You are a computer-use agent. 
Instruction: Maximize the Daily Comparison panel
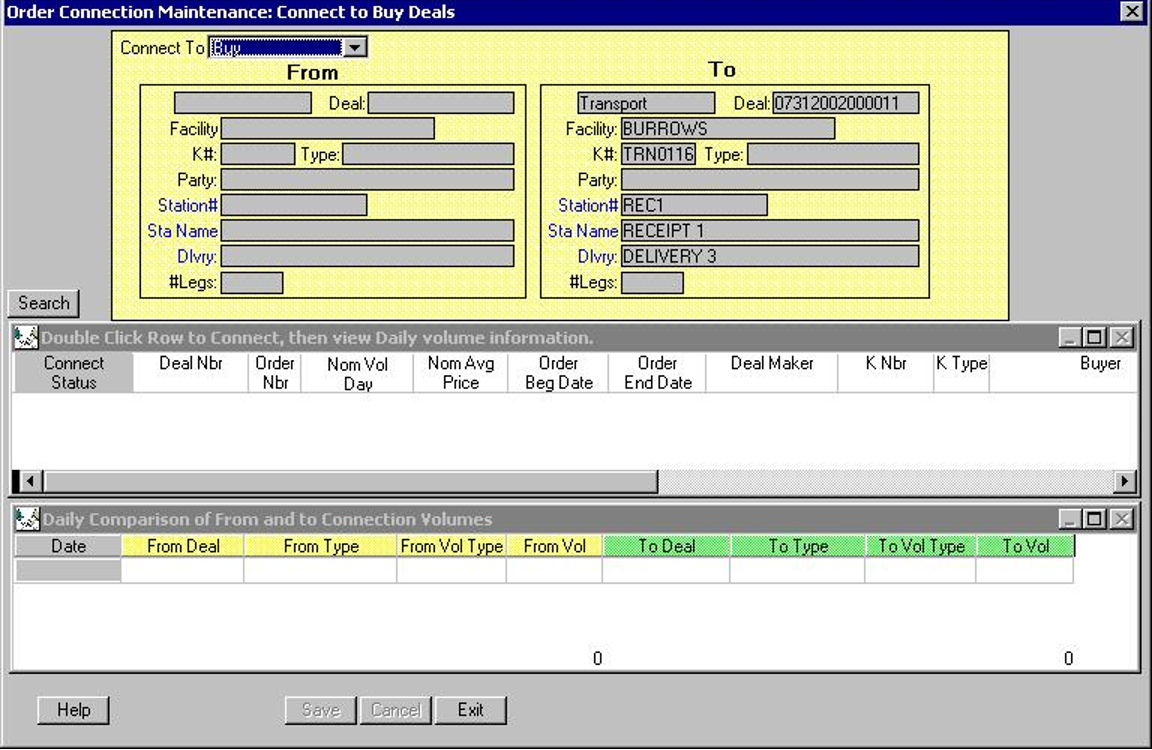[1096, 520]
